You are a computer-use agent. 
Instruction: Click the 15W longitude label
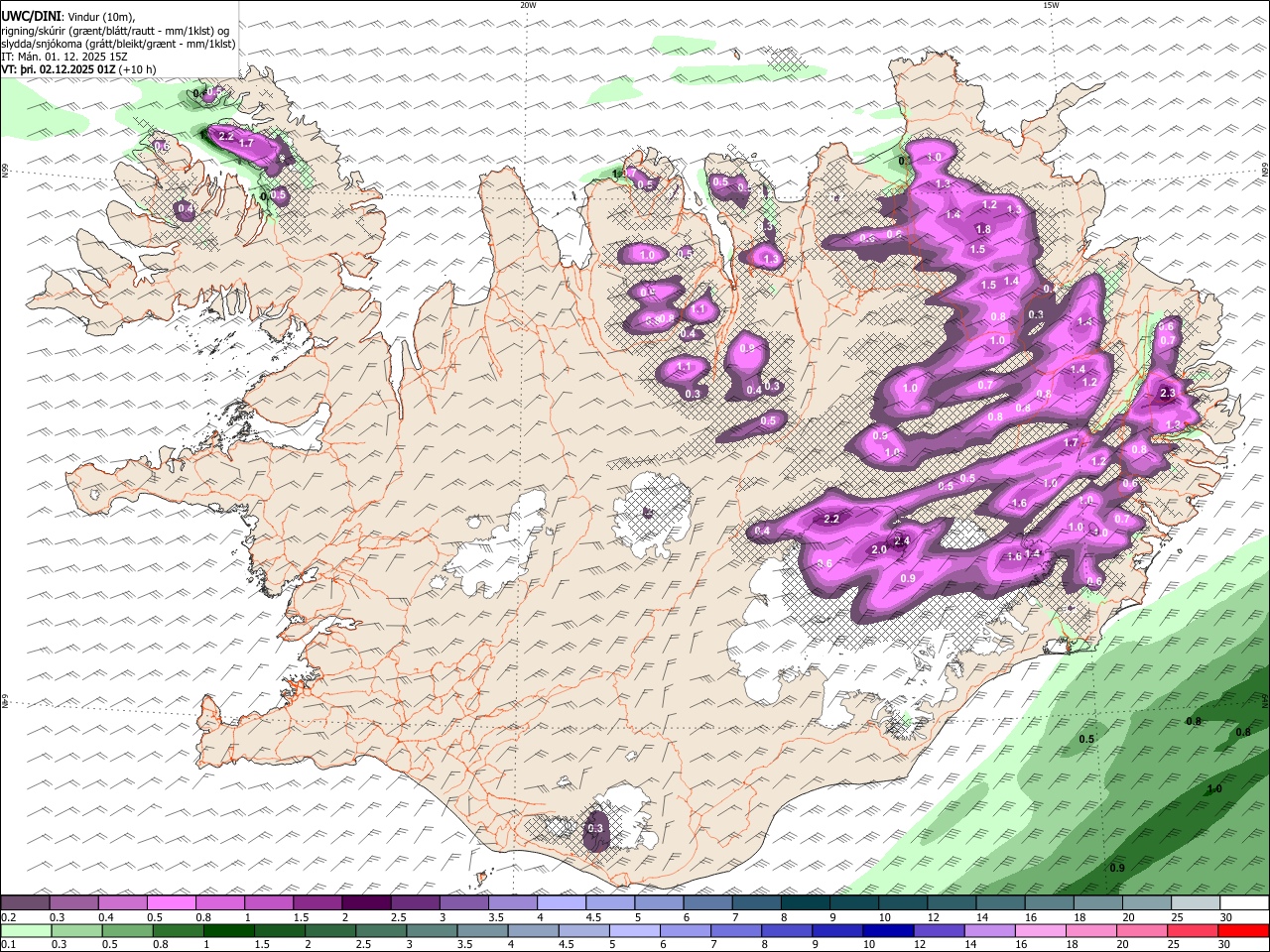tap(1051, 5)
